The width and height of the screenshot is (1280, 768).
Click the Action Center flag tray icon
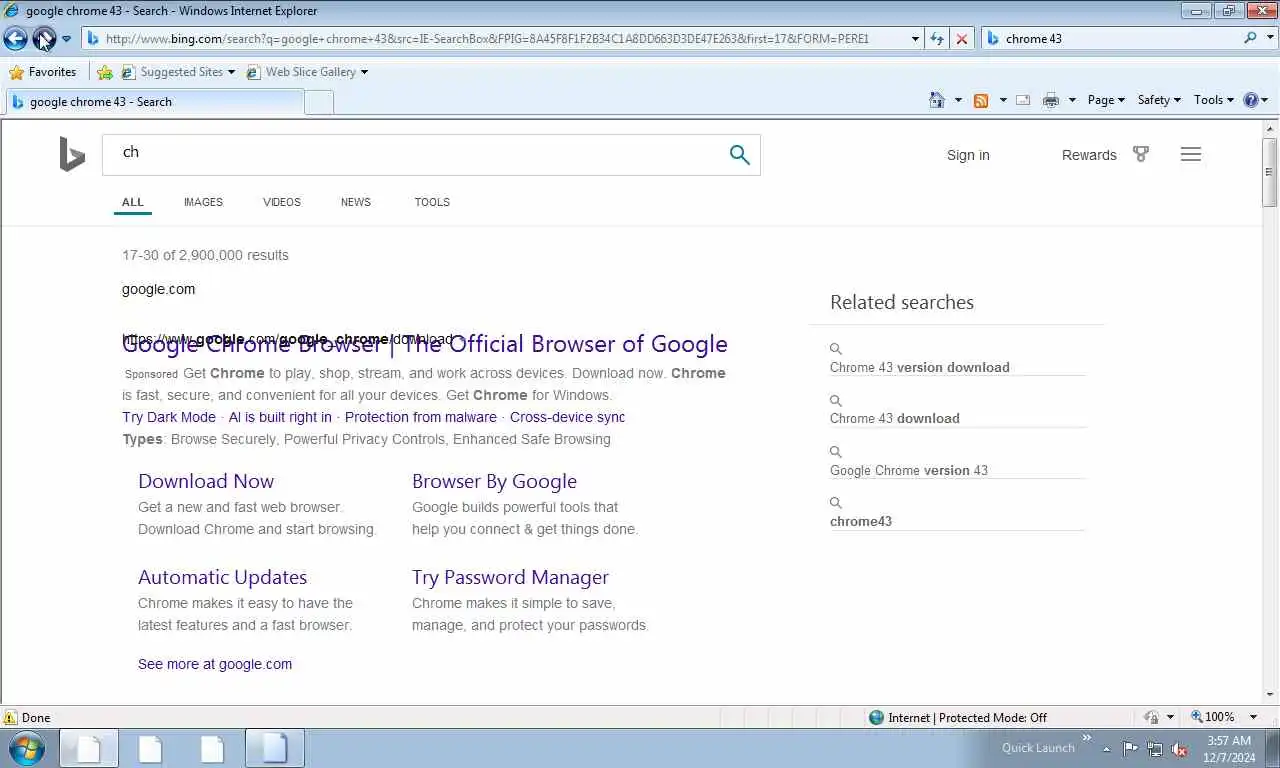point(1130,748)
